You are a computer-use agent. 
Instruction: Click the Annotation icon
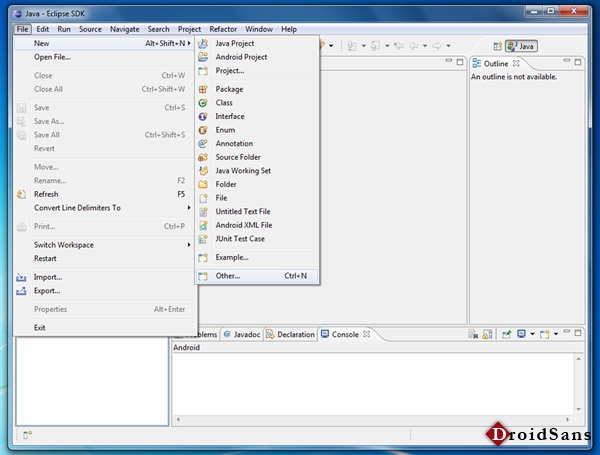203,144
